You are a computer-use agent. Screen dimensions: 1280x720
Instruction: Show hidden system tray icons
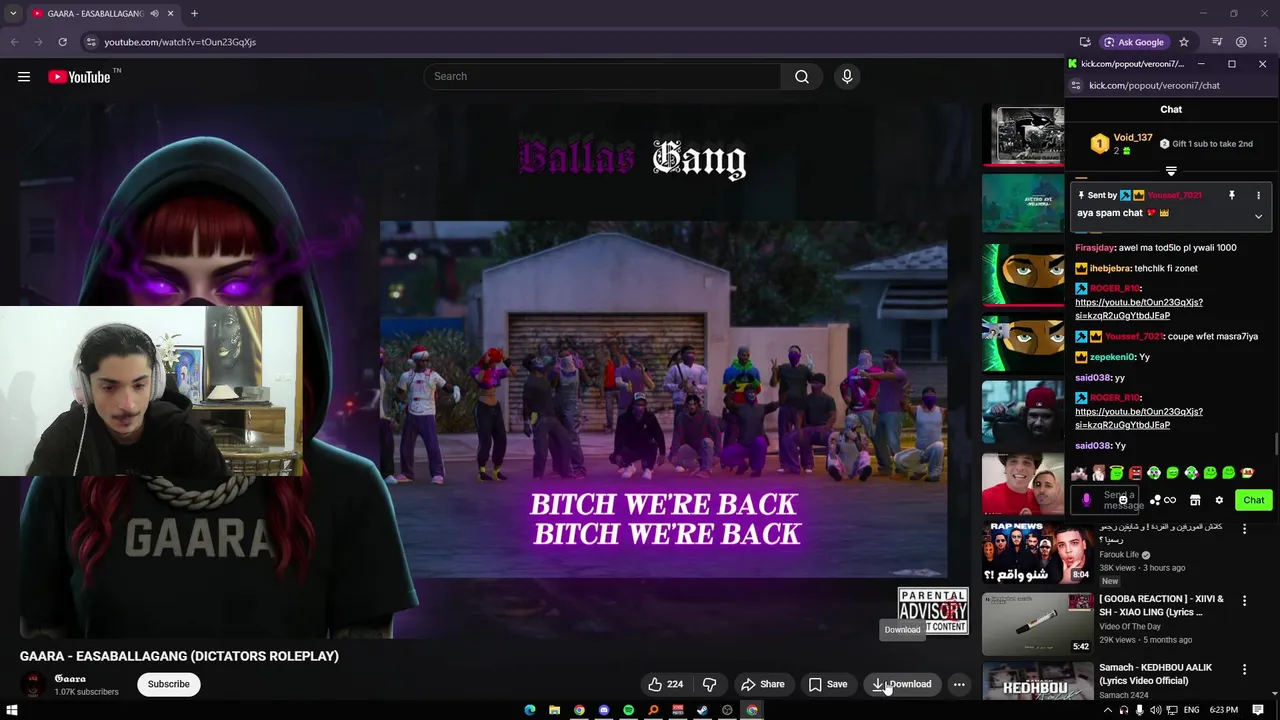(1107, 710)
